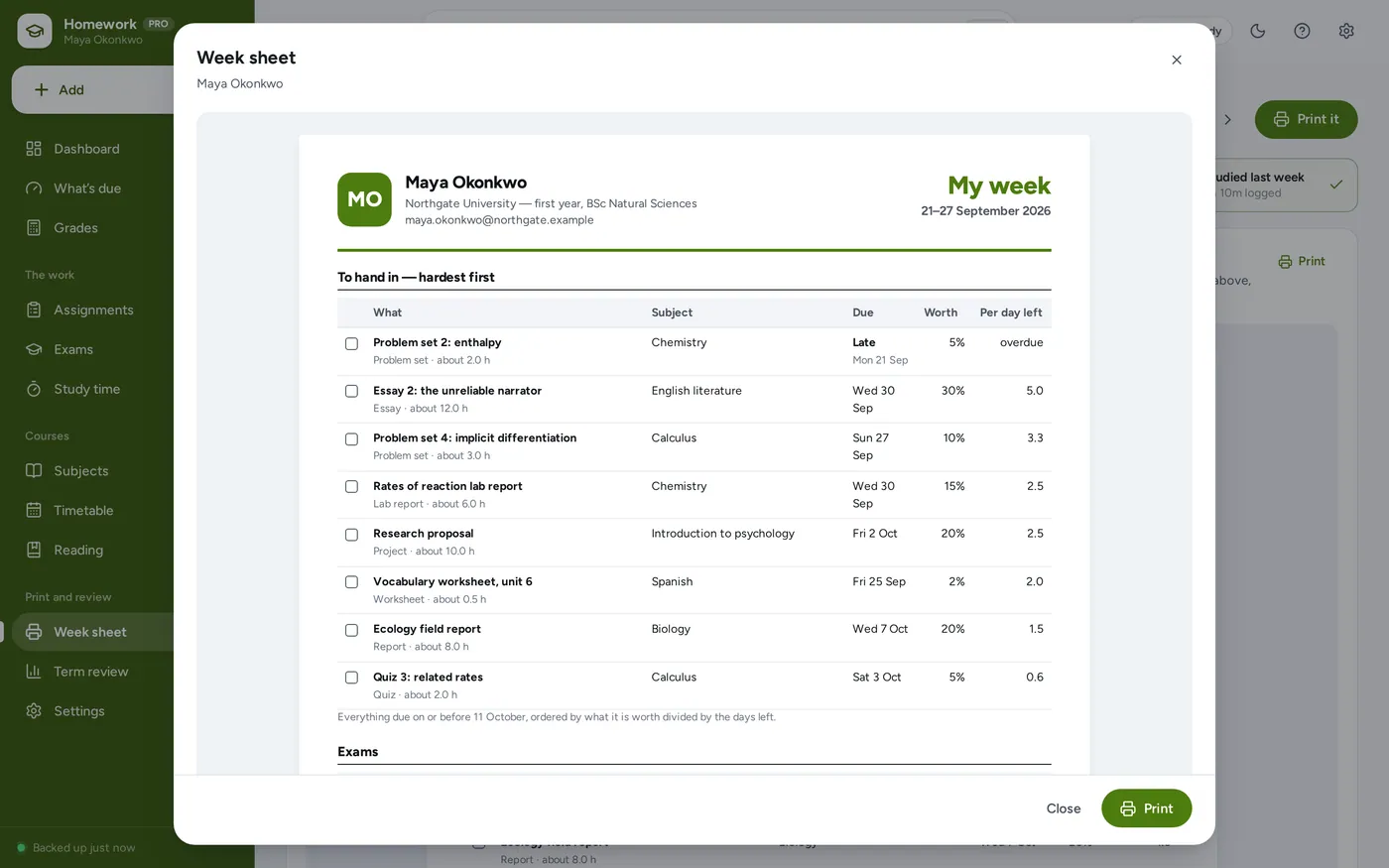
Task: Check the Ecology field report checkbox
Action: [351, 630]
